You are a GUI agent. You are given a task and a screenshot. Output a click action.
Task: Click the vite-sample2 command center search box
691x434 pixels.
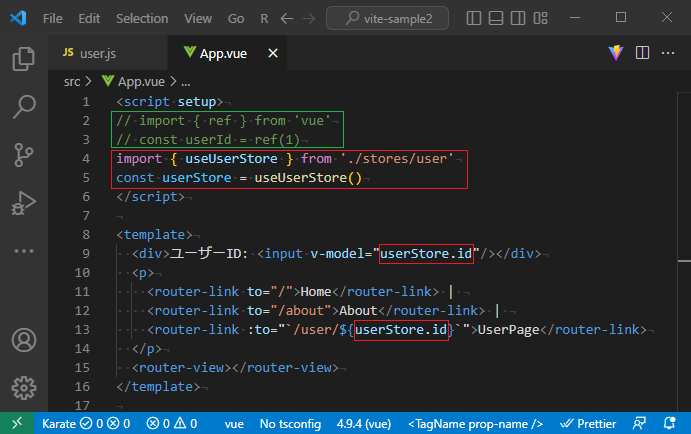coord(387,18)
